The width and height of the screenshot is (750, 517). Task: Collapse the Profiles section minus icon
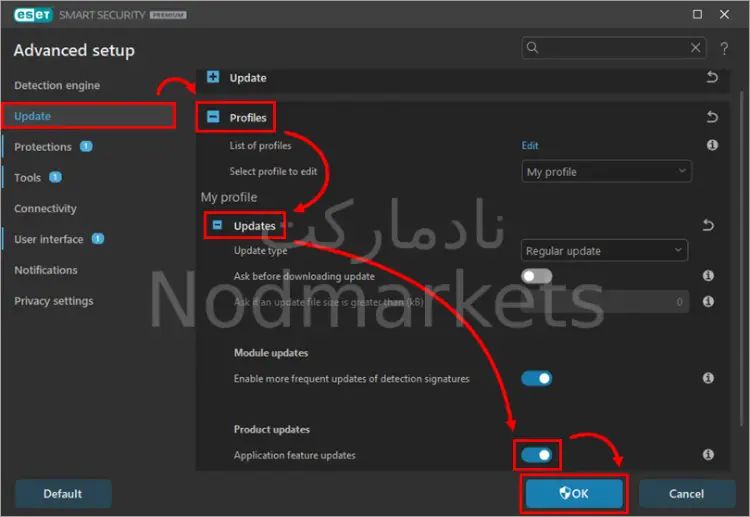point(213,116)
